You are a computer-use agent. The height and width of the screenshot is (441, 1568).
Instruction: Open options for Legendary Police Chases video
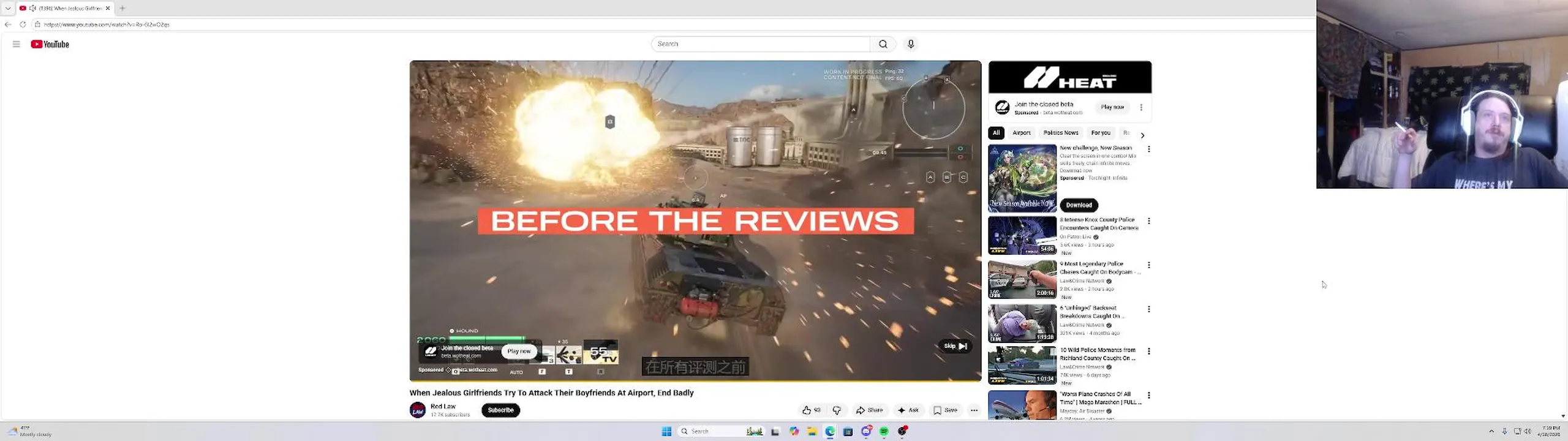[1148, 265]
